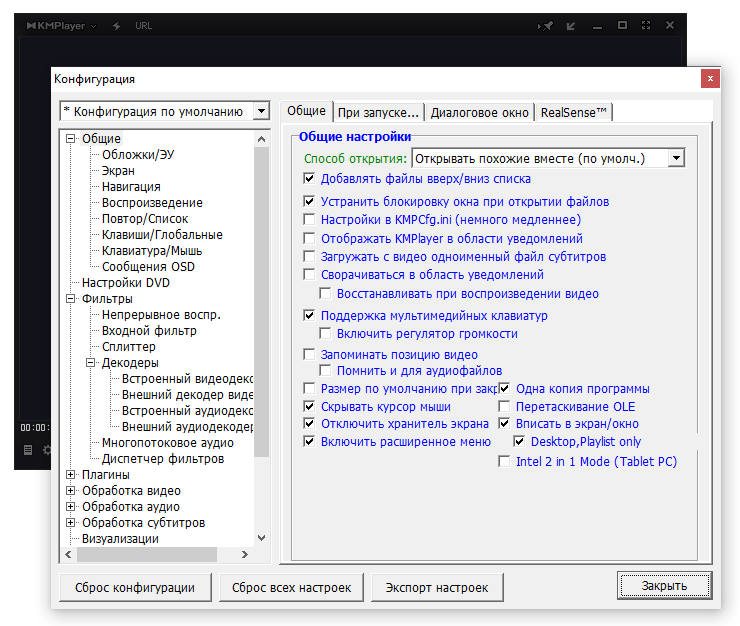Screen dimensions: 740x626
Task: Click the playlist icon in KMPlayer bottom bar
Action: tap(28, 450)
